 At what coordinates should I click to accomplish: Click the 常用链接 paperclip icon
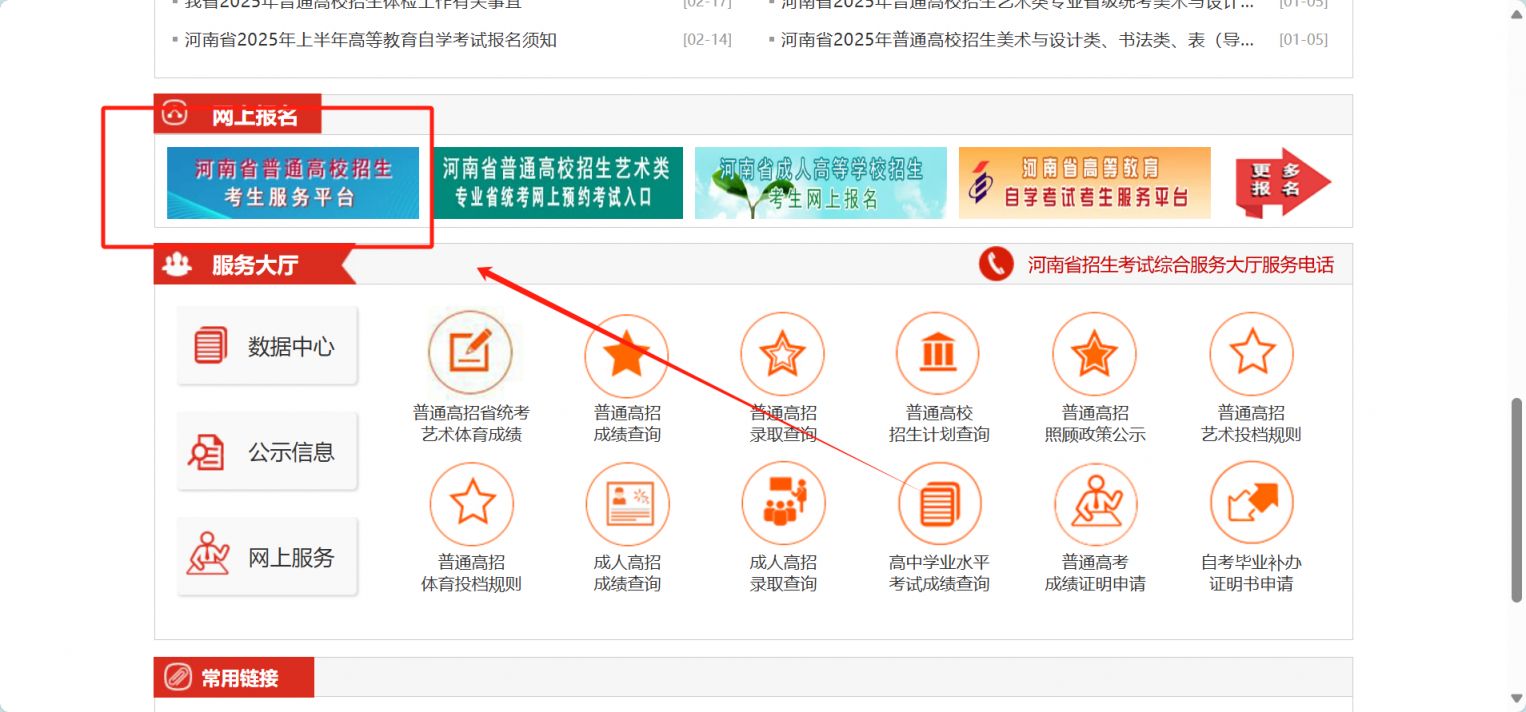[x=178, y=677]
